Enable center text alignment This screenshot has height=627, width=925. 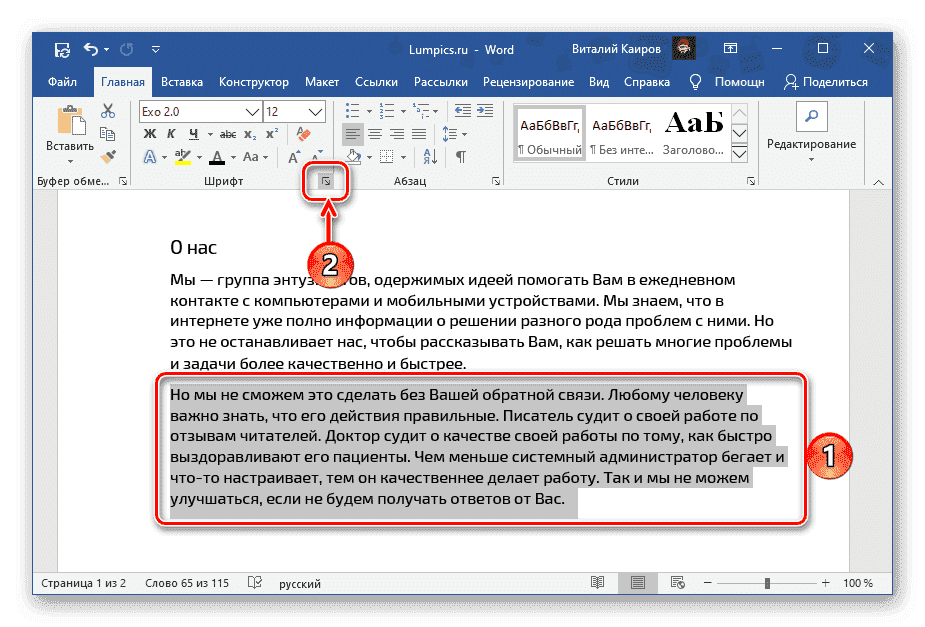376,133
